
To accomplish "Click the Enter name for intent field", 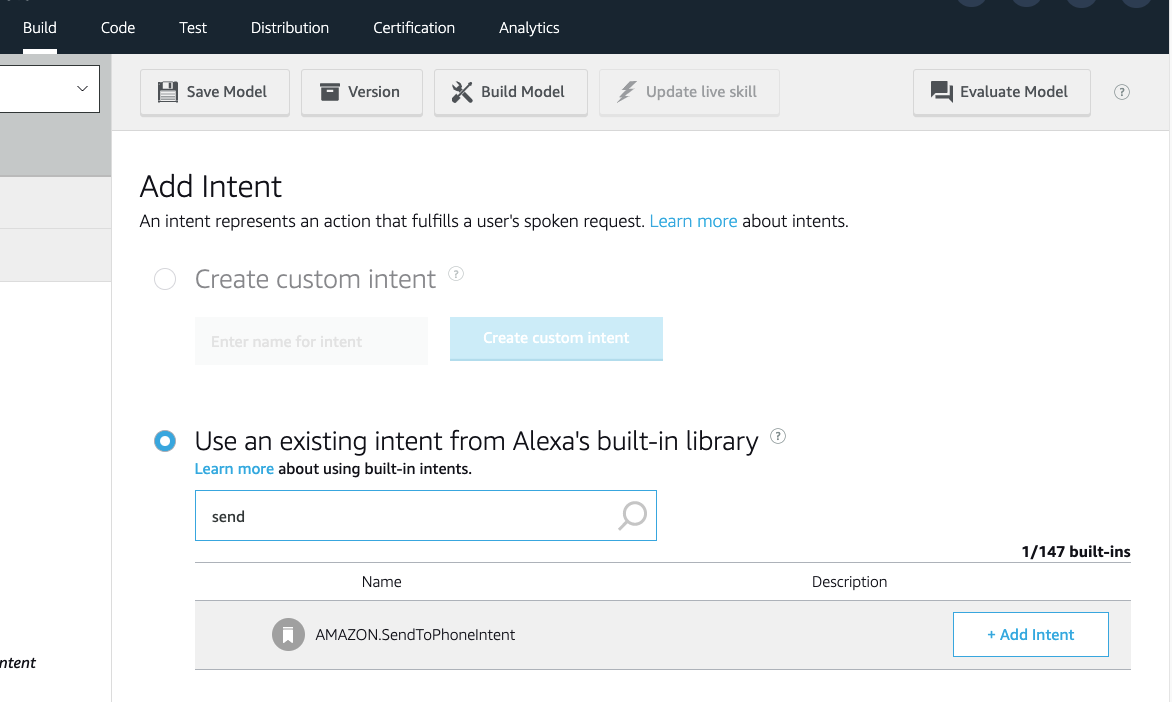I will pyautogui.click(x=311, y=341).
